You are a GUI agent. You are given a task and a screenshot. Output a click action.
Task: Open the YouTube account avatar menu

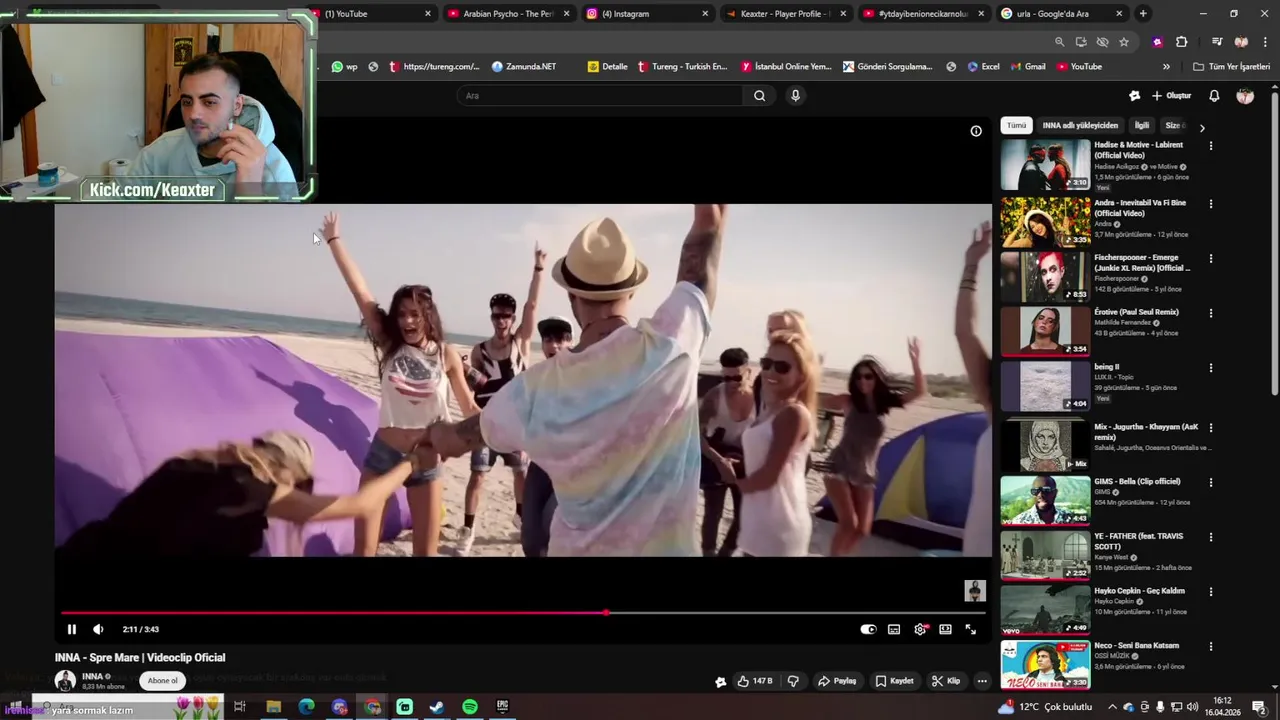1245,96
